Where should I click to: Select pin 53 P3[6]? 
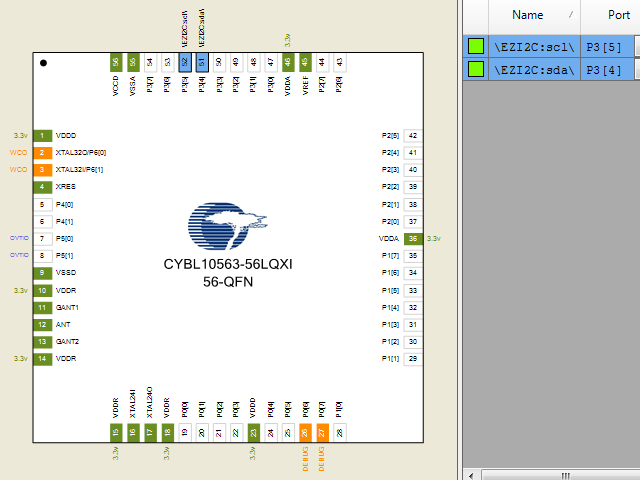click(x=167, y=62)
